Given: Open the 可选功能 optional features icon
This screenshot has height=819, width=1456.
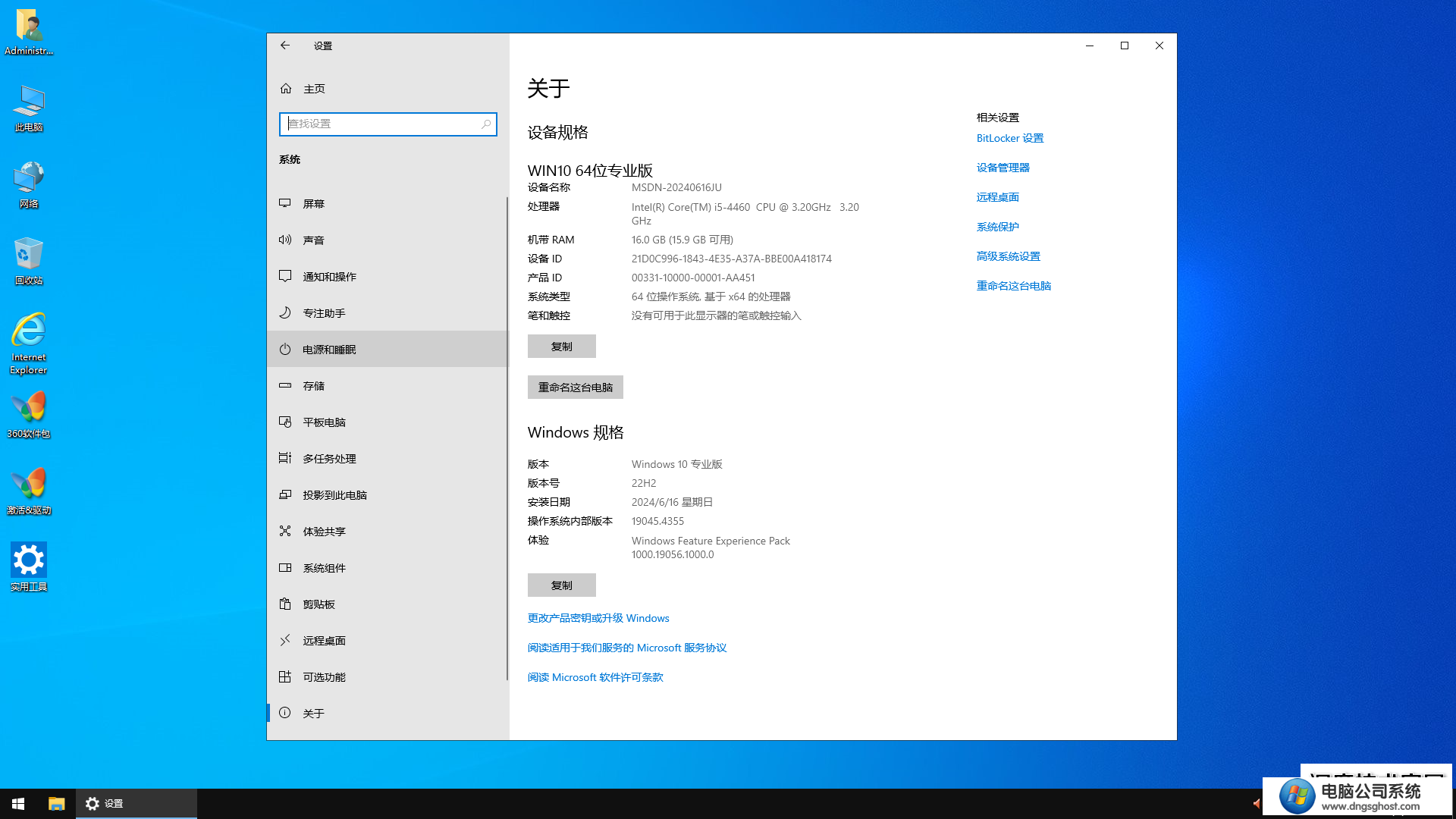Looking at the screenshot, I should (x=285, y=676).
